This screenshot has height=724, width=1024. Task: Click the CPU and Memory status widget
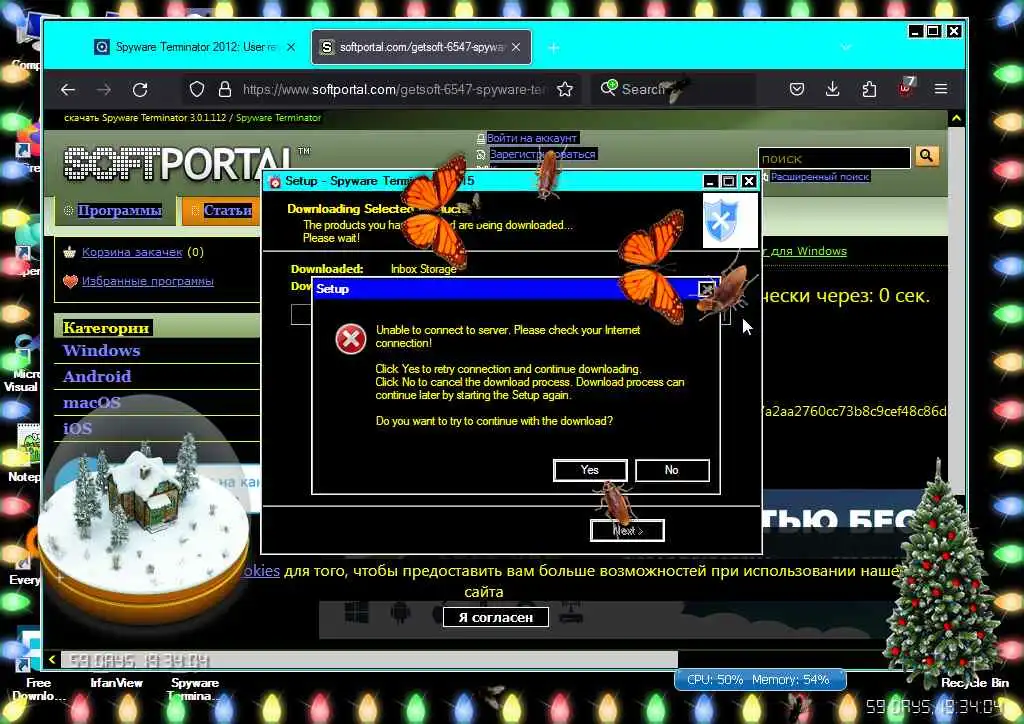(760, 680)
